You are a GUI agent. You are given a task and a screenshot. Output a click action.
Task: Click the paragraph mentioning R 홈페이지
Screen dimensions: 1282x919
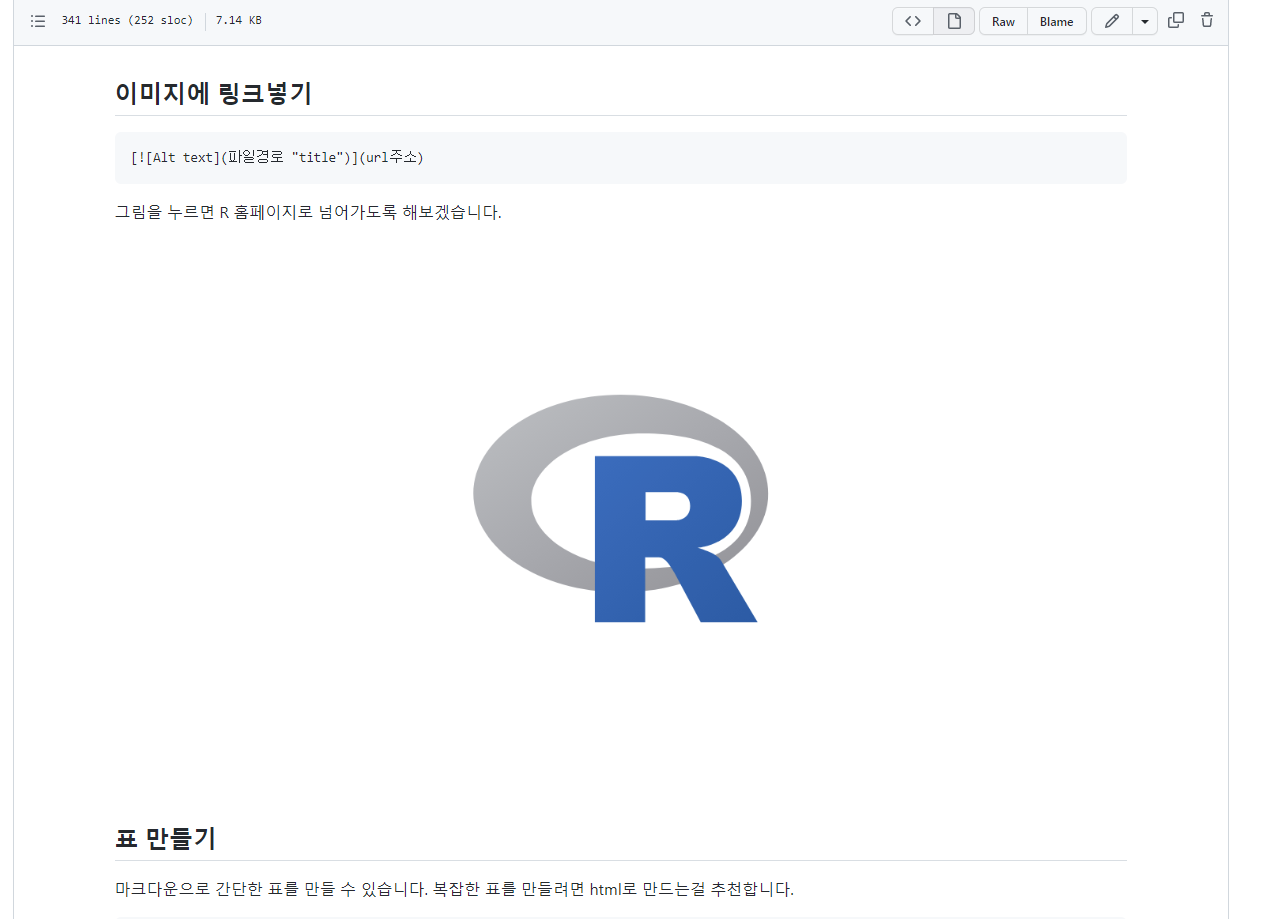tap(308, 212)
